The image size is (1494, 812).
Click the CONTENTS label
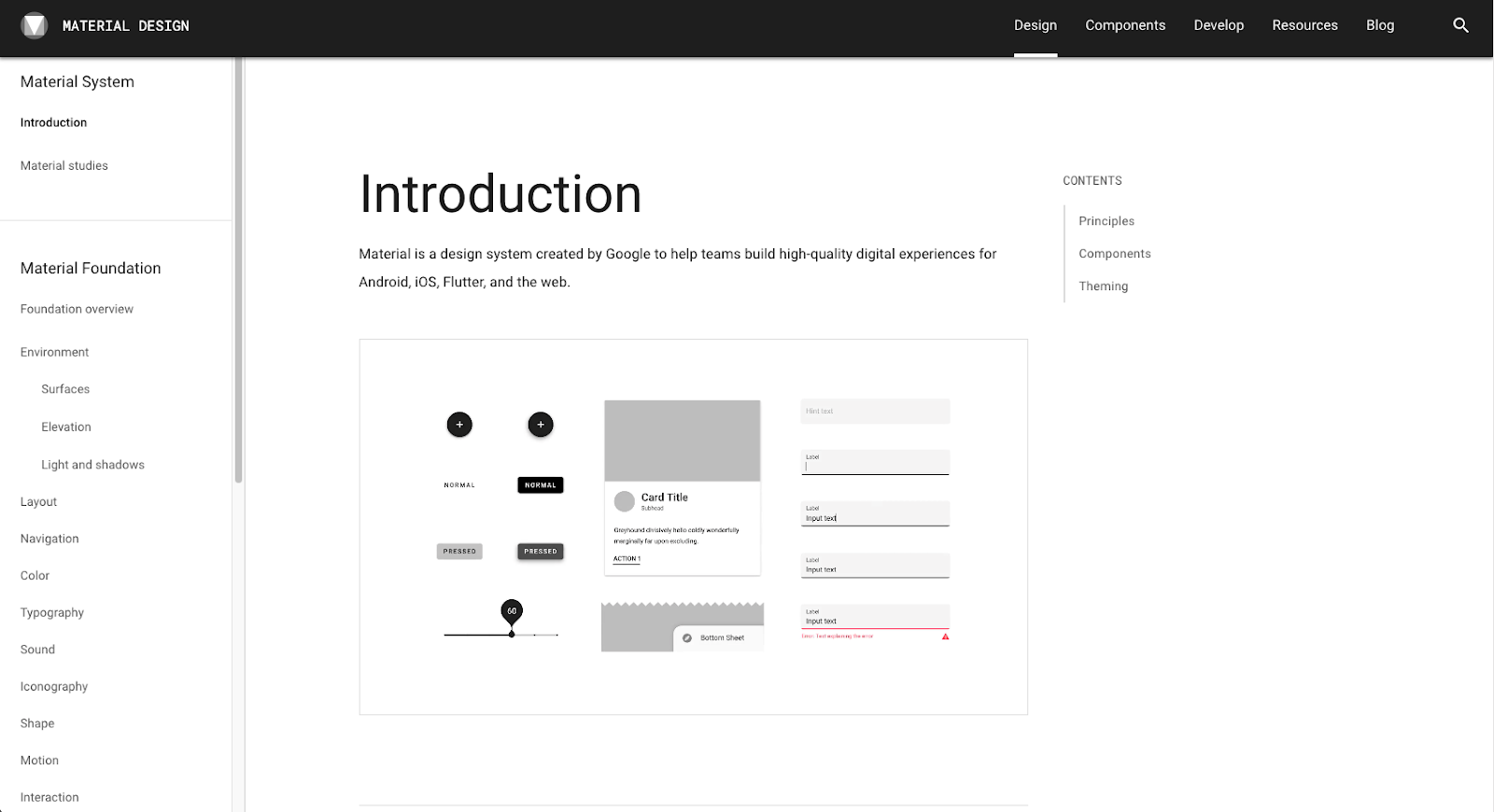click(1092, 181)
